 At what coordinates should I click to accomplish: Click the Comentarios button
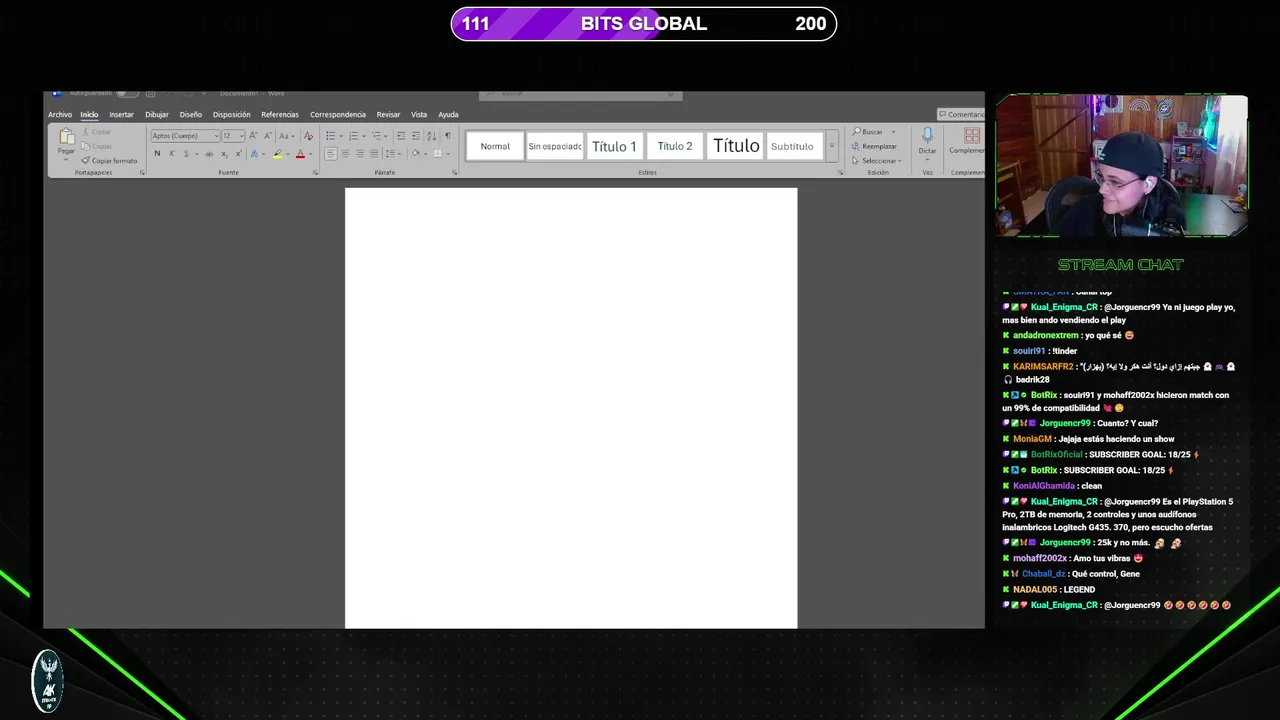[961, 114]
